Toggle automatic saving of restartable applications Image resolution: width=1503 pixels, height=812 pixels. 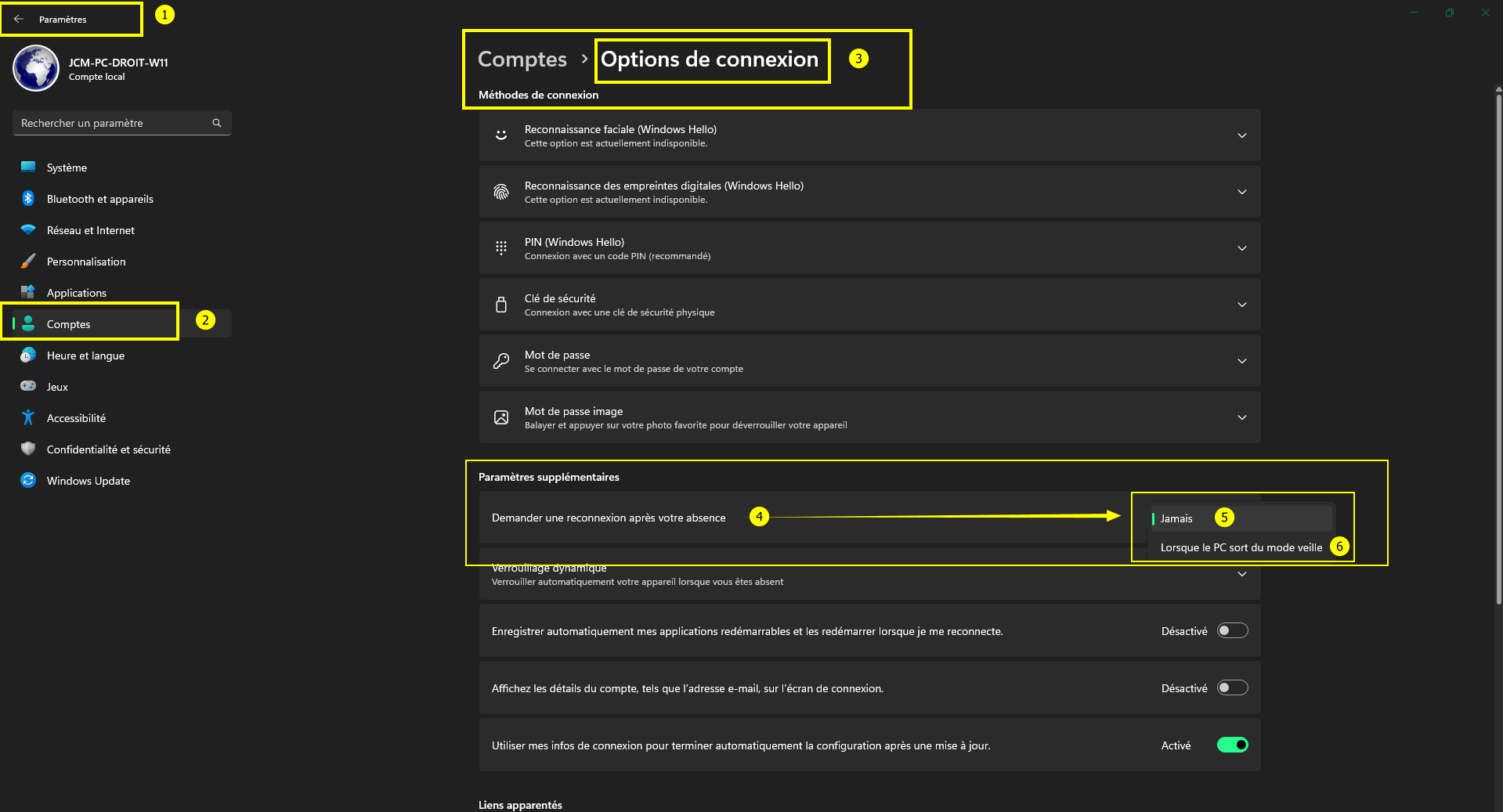[1233, 631]
